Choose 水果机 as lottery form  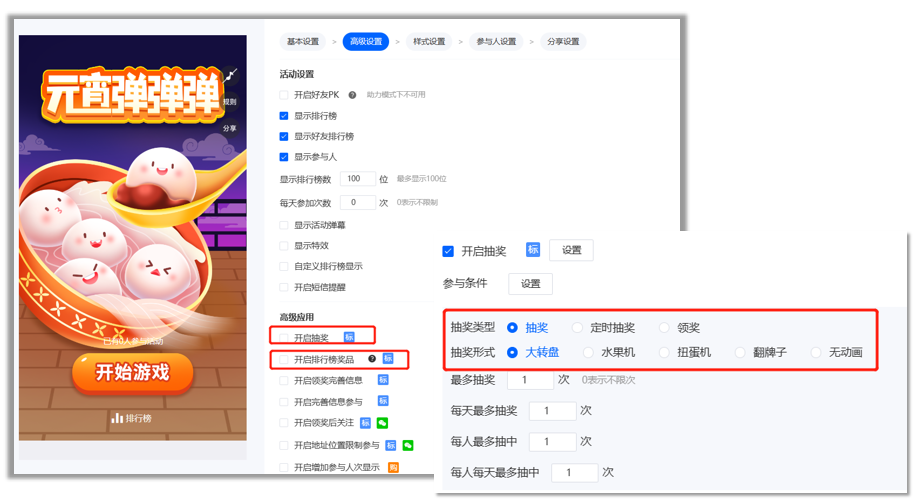pyautogui.click(x=588, y=352)
